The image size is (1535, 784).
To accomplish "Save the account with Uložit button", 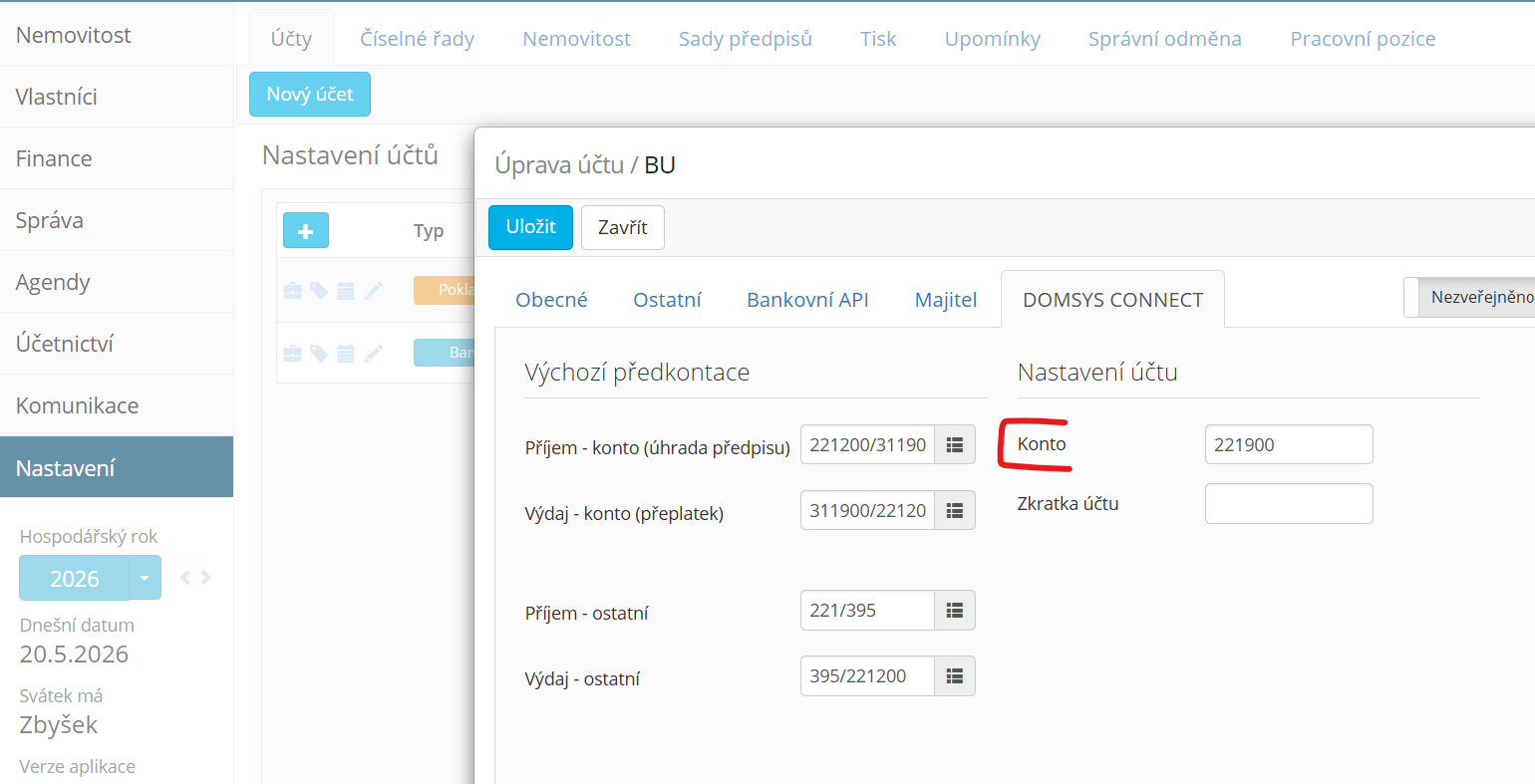I will [x=530, y=227].
